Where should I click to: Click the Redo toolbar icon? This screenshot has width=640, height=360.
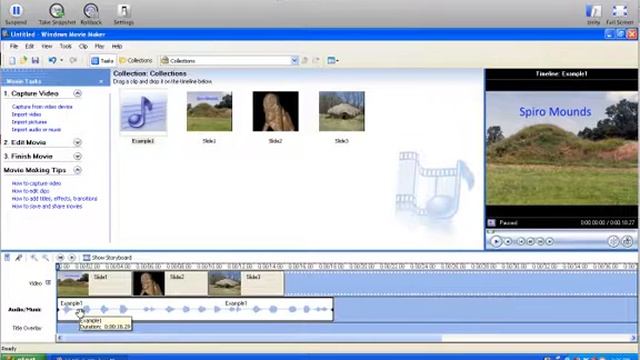tap(73, 60)
